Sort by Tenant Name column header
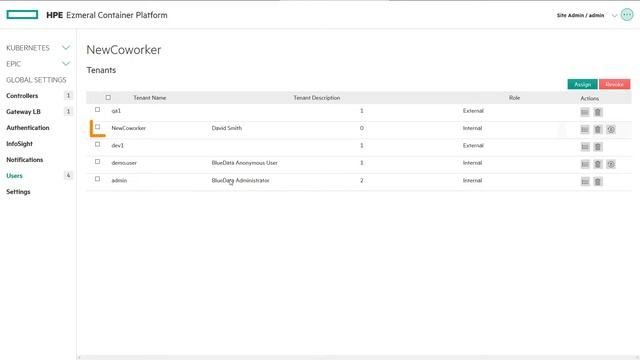 pos(149,98)
